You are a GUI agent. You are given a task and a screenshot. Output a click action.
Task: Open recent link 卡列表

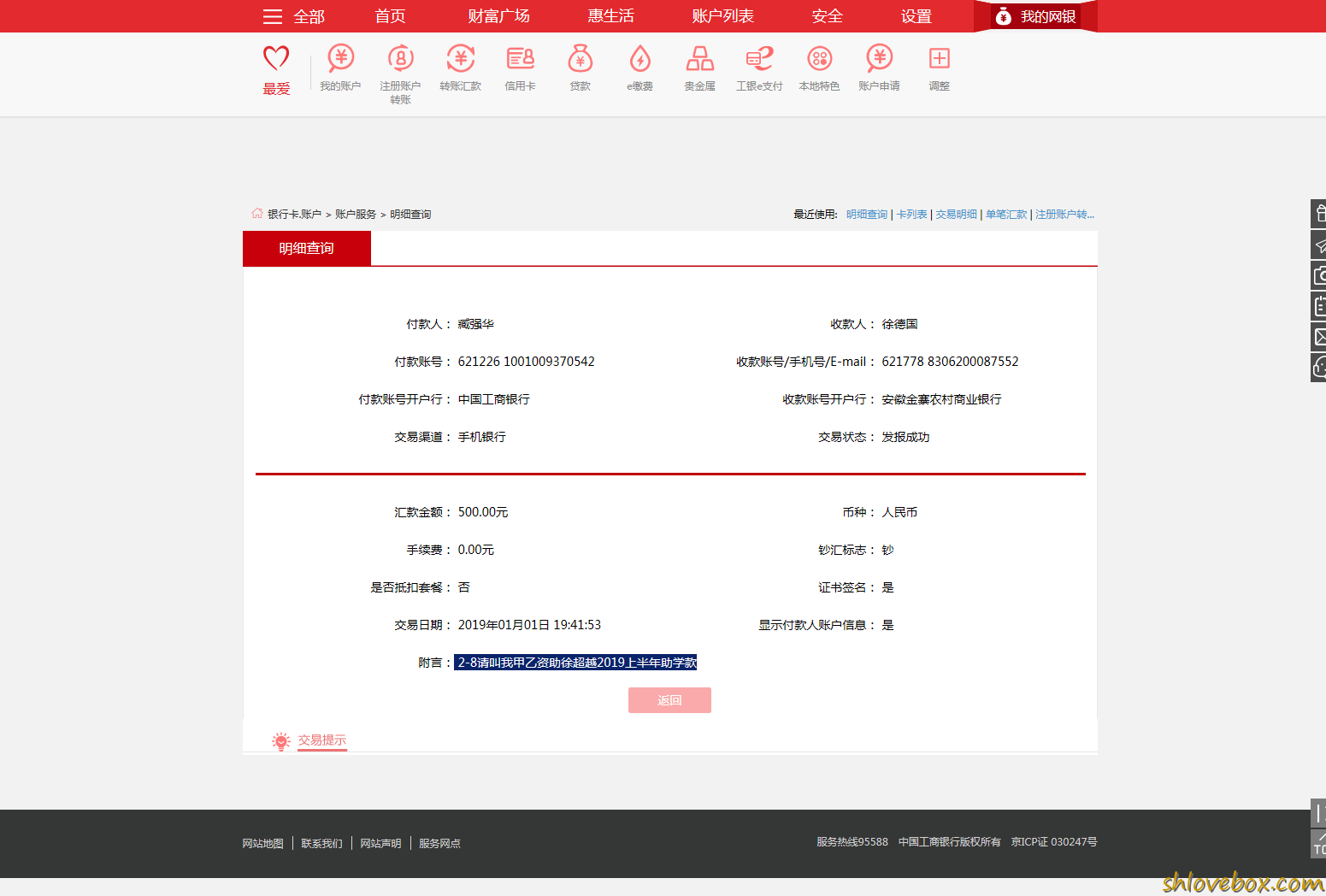click(911, 215)
